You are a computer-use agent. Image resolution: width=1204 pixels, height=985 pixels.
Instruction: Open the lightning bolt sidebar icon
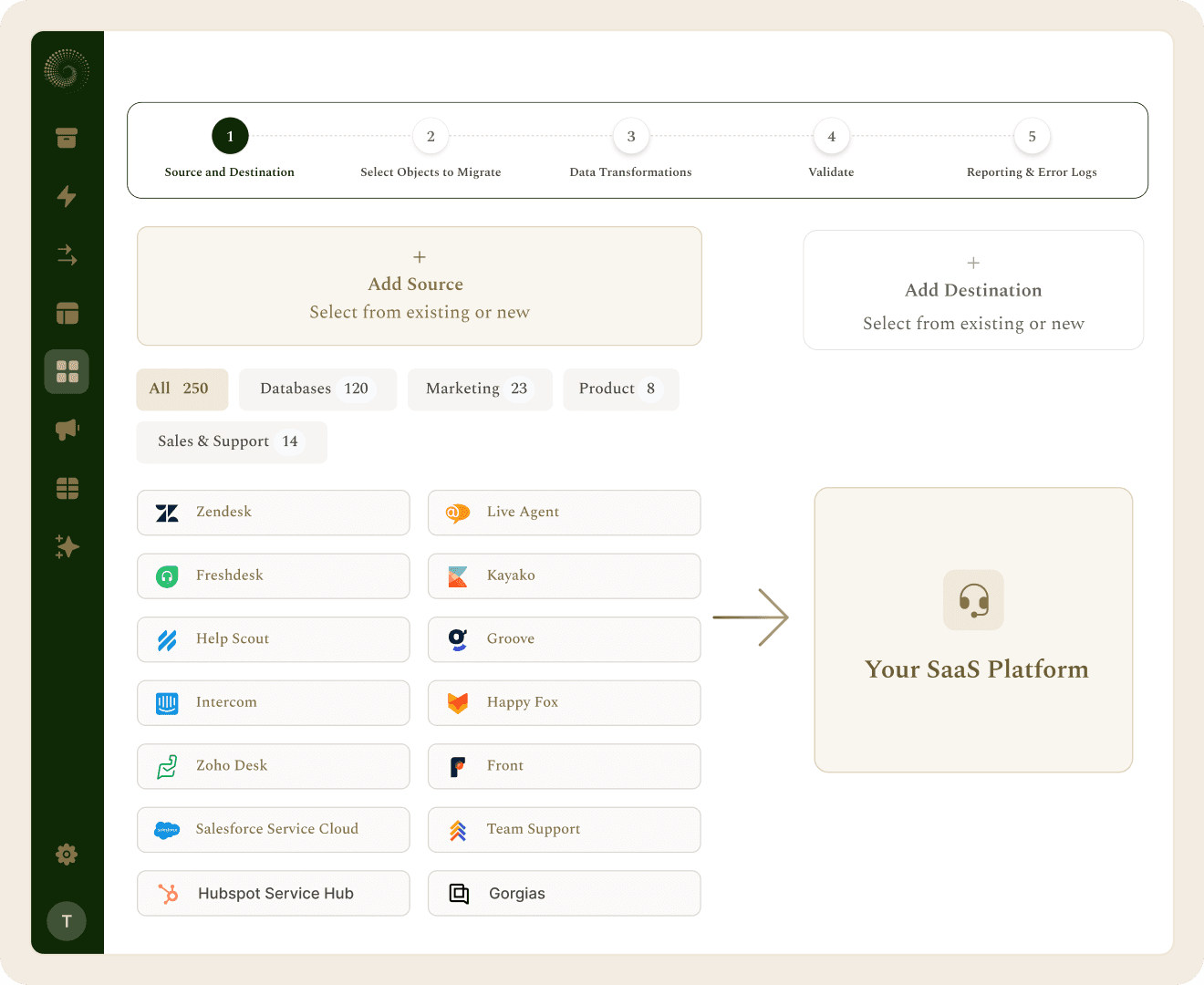[67, 196]
